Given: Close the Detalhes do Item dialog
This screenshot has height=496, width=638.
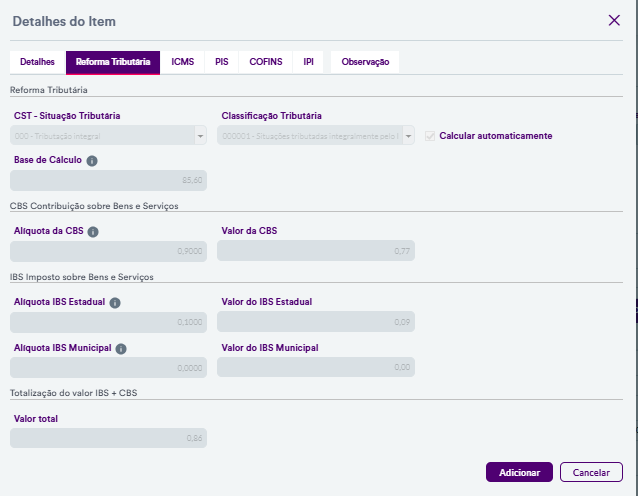Looking at the screenshot, I should tap(614, 20).
